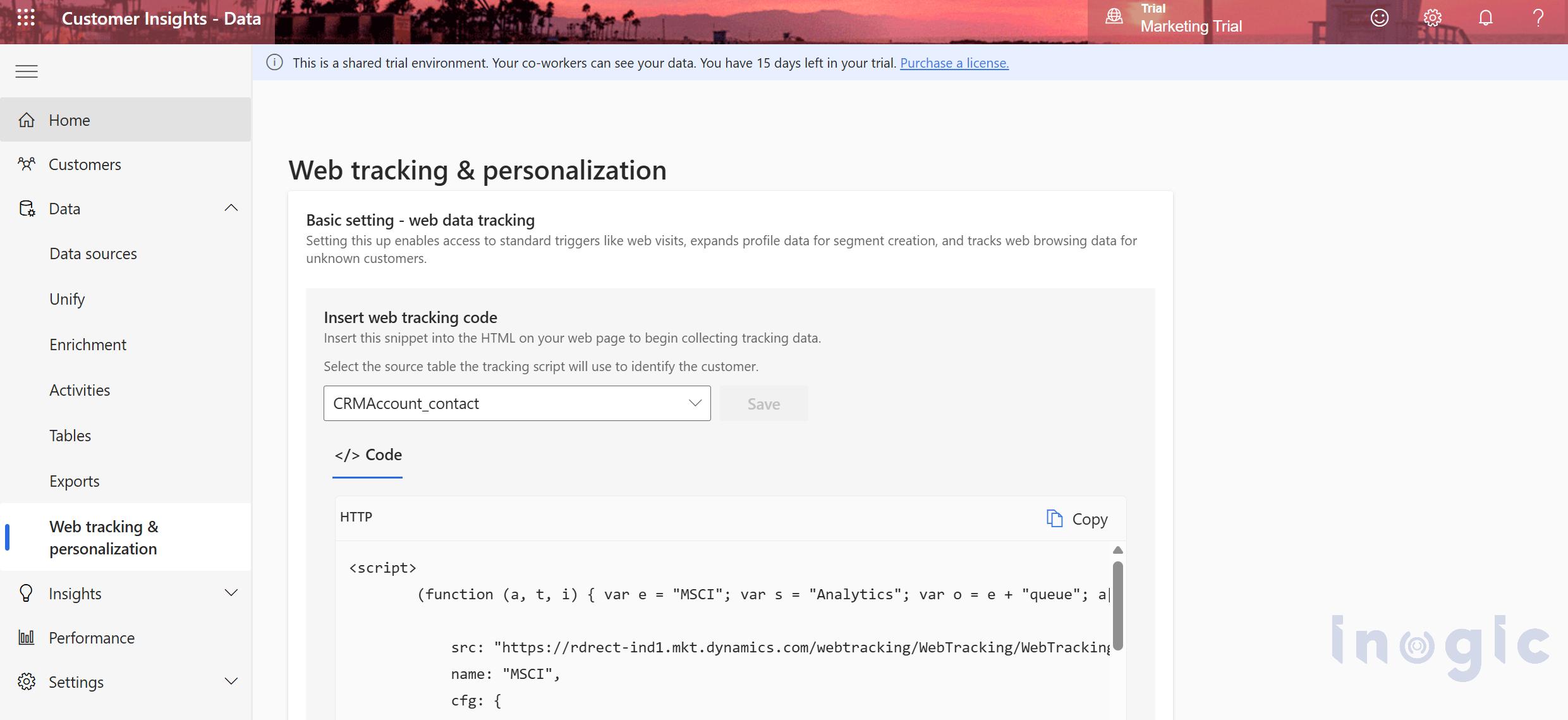
Task: Click the code scroll up arrow
Action: pyautogui.click(x=1117, y=550)
